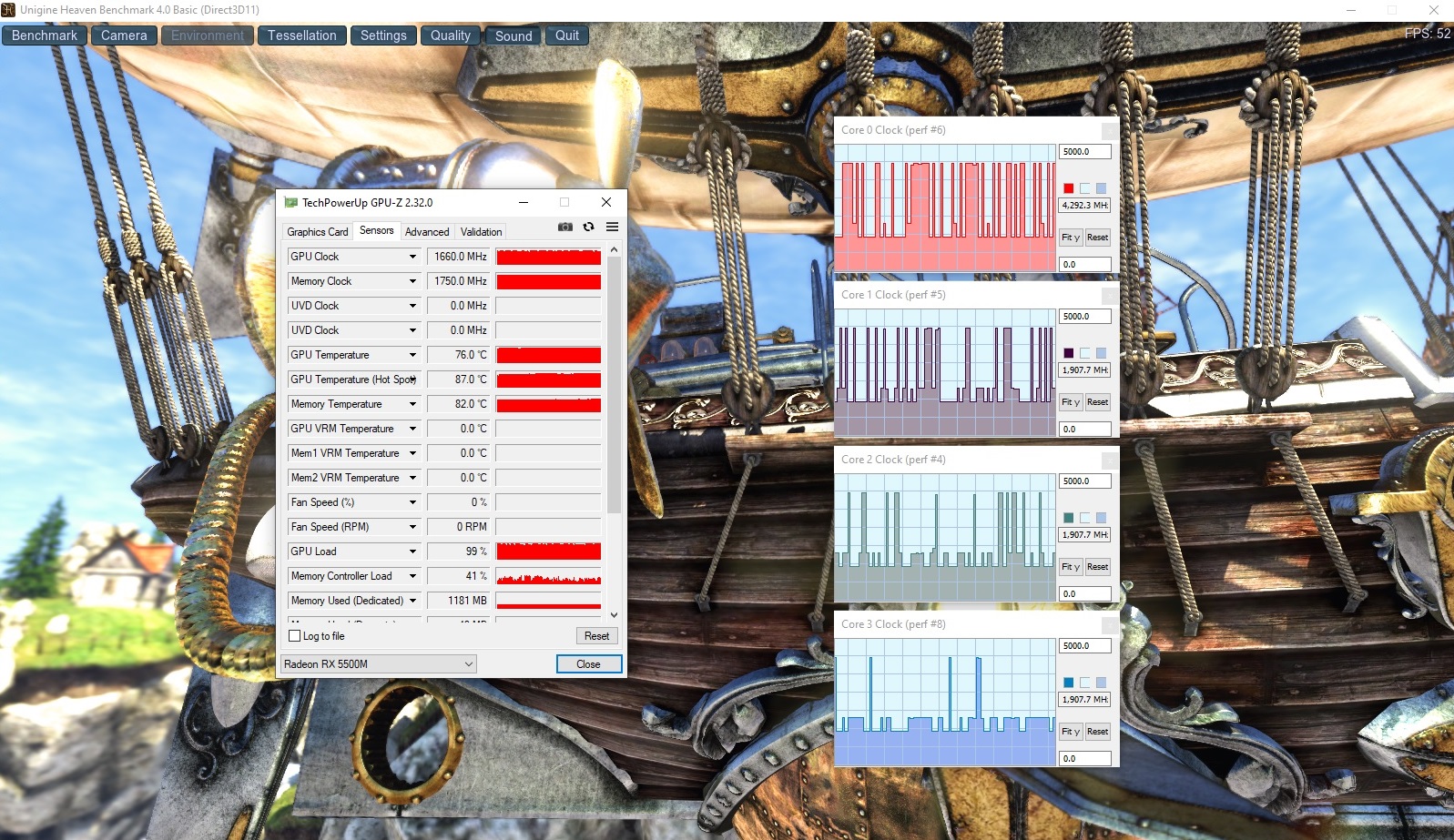Viewport: 1454px width, 840px height.
Task: Click the Core 0 graph maximum field 5000.0
Action: click(x=1085, y=152)
